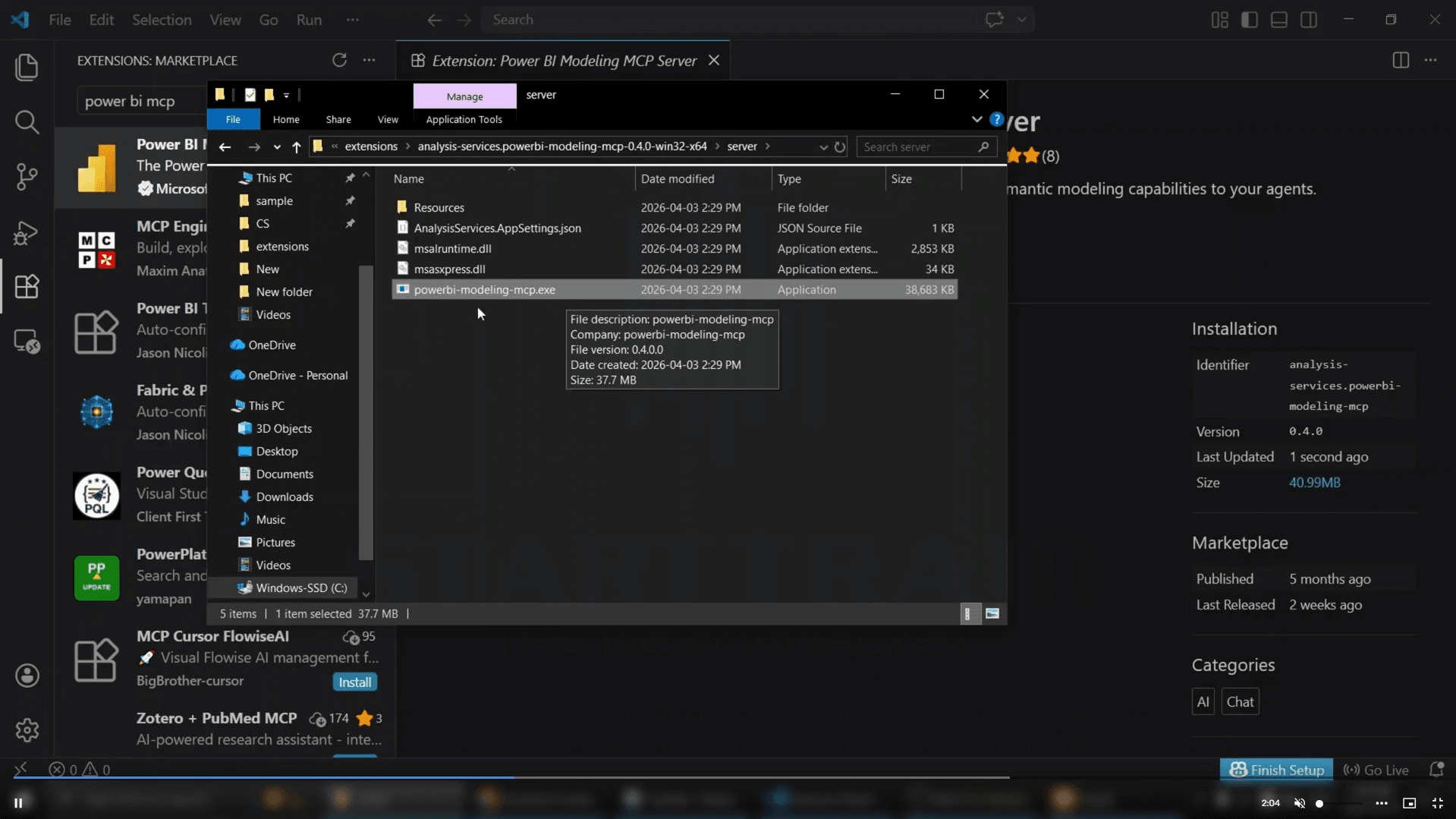Image resolution: width=1456 pixels, height=819 pixels.
Task: Switch File Explorer to details view
Action: pos(967,613)
